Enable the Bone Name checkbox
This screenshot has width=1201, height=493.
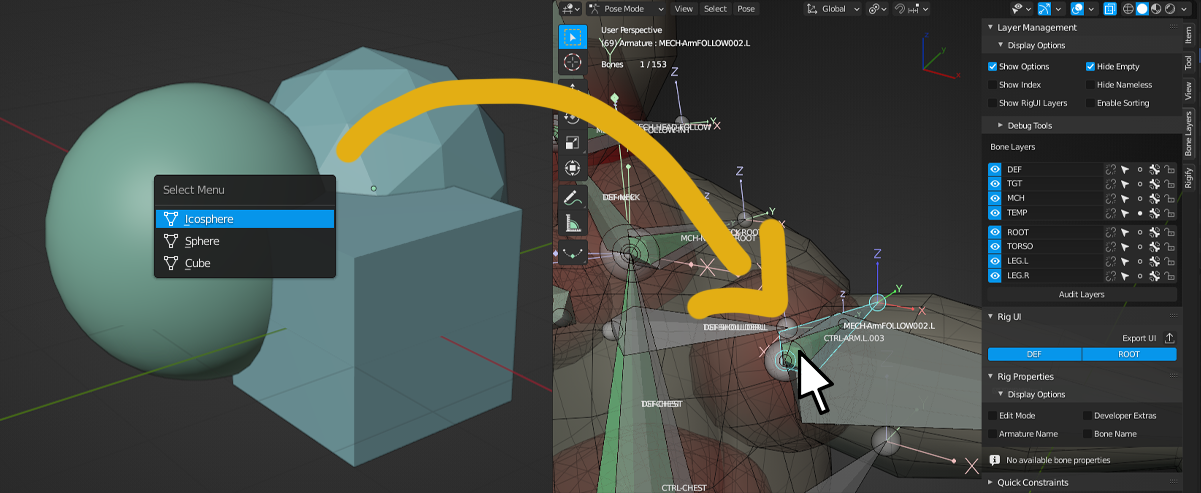click(x=1087, y=434)
